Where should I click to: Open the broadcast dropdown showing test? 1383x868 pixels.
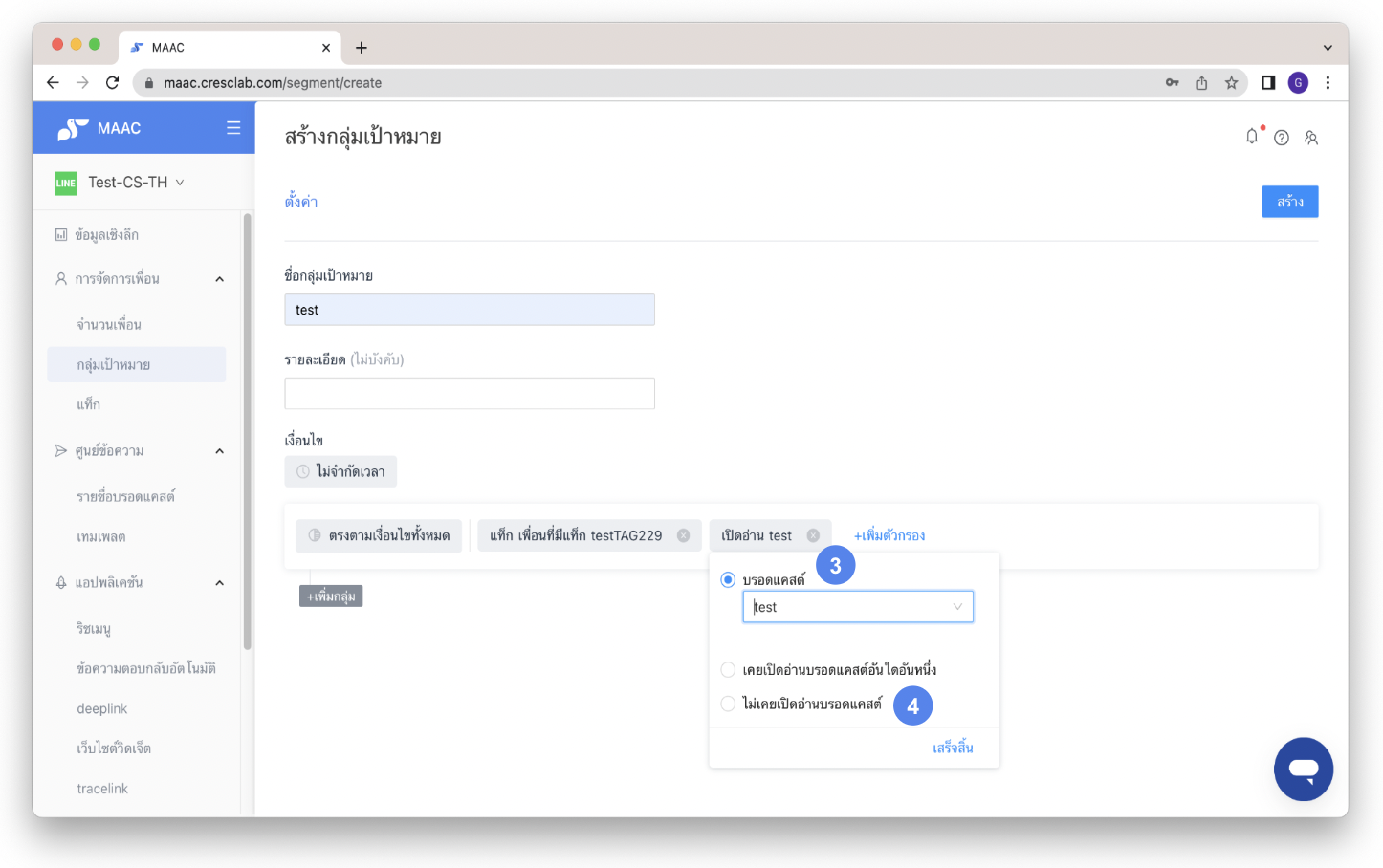pyautogui.click(x=857, y=607)
